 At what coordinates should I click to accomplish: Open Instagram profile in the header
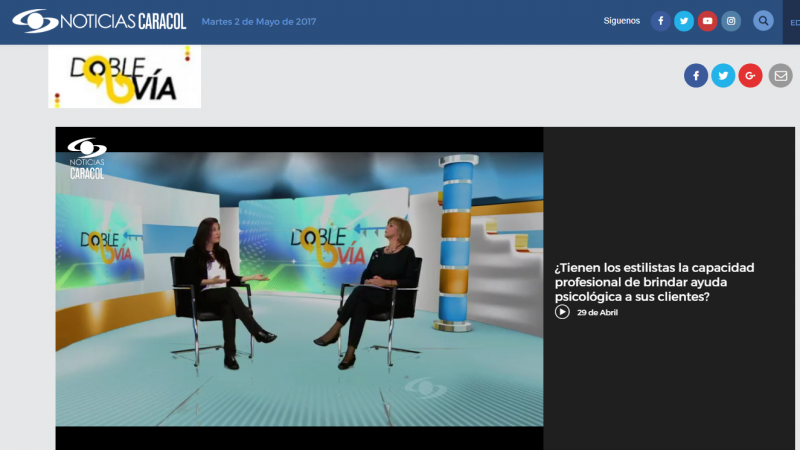(731, 21)
